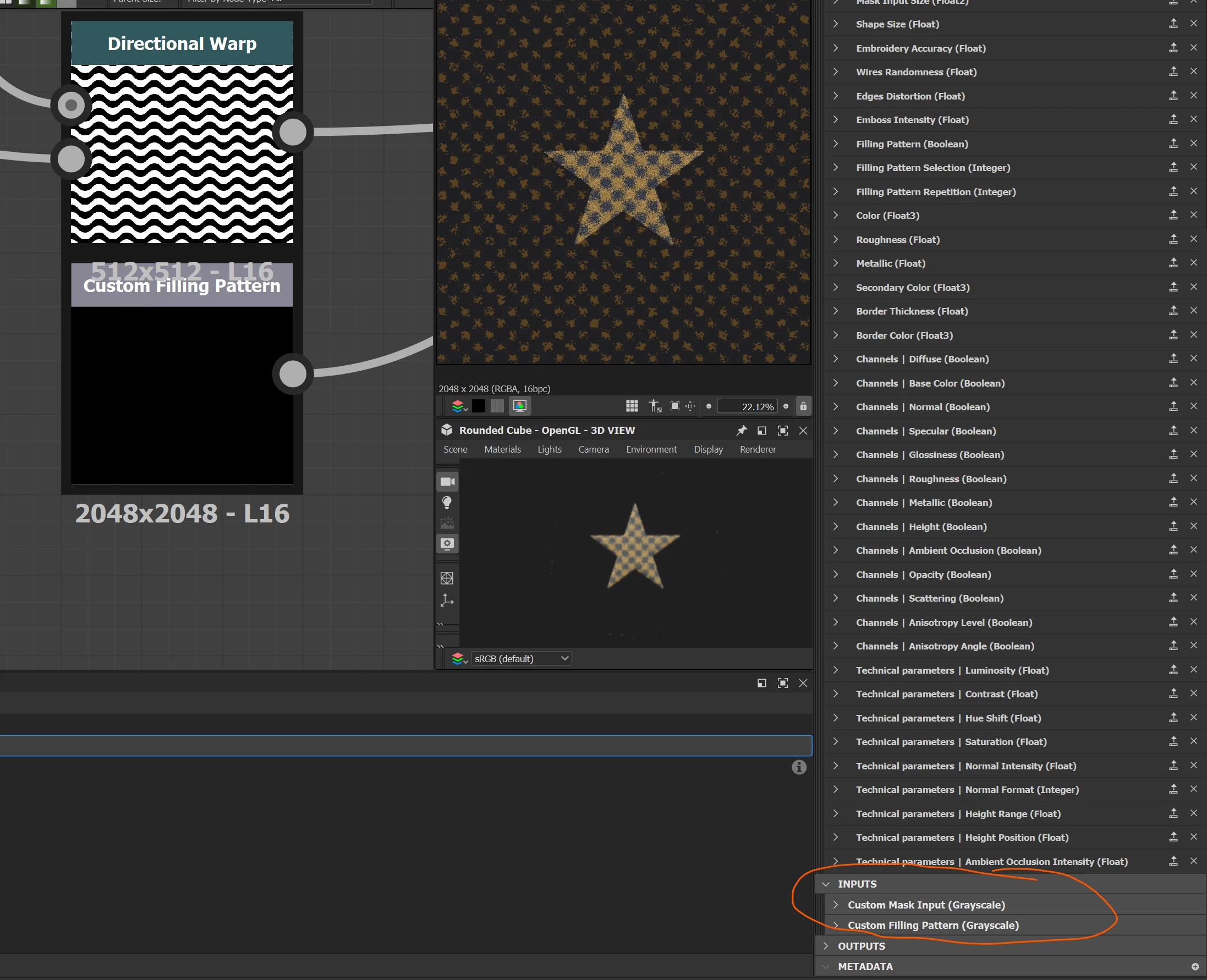Click the wireframe display icon in 3D view
Screen dimensions: 1207x980
[447, 578]
